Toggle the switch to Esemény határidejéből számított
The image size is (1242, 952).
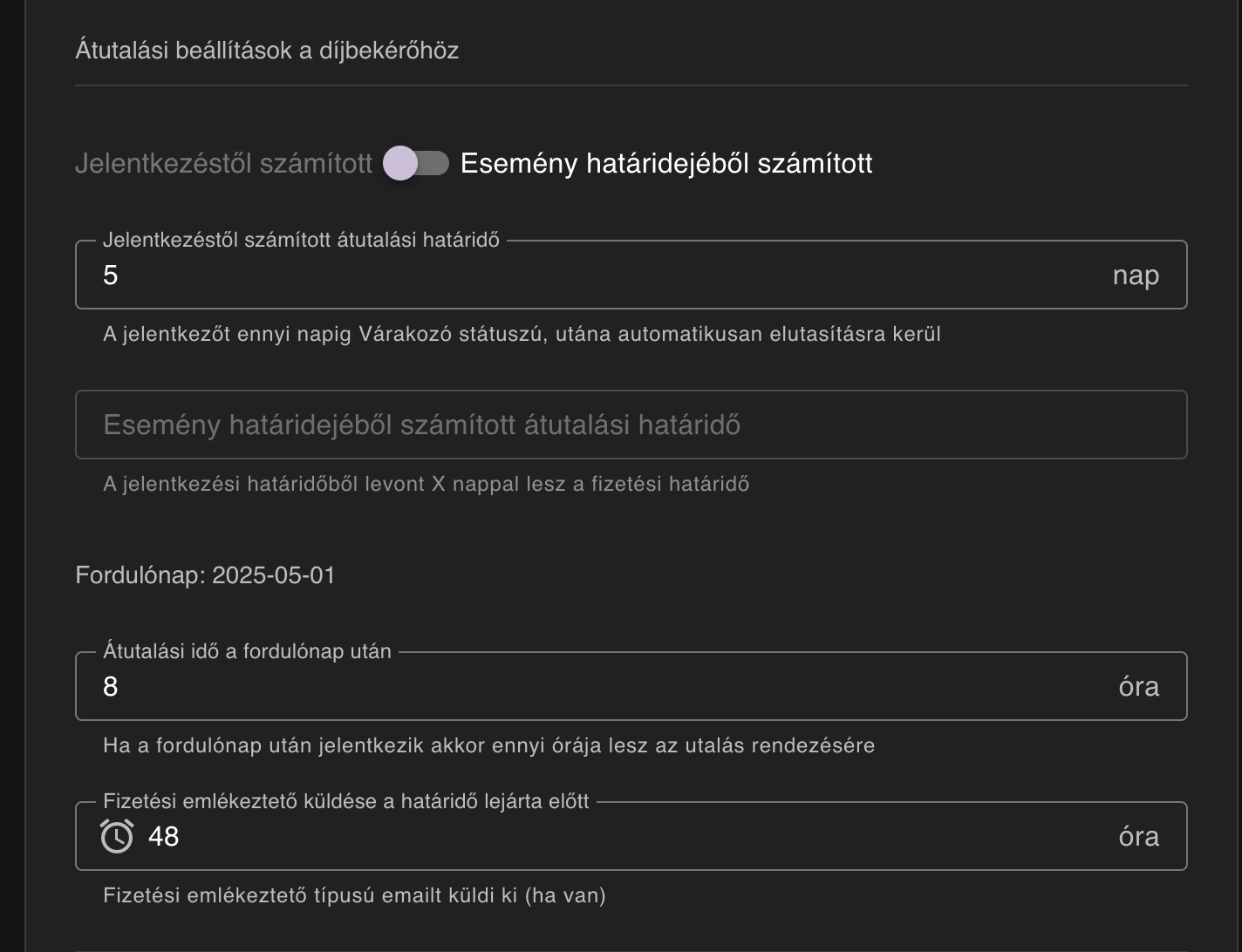tap(436, 162)
